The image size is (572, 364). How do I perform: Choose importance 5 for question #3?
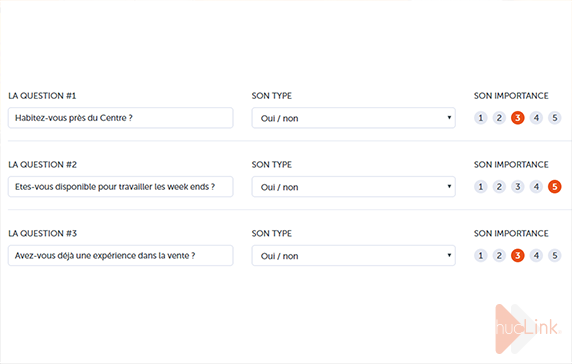555,256
